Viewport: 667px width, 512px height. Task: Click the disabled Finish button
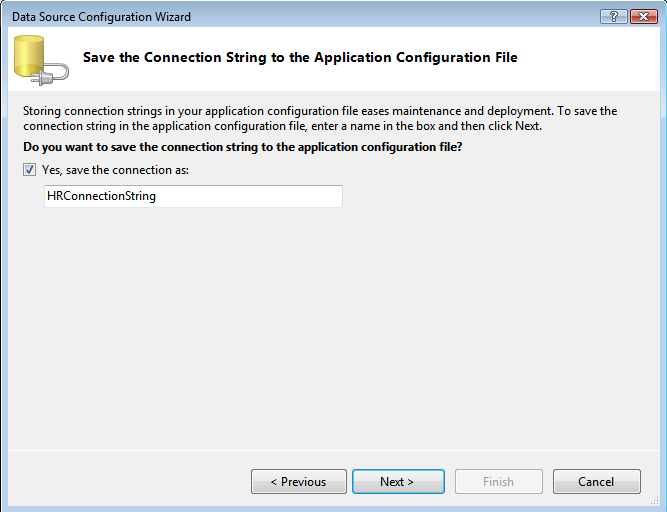(x=498, y=482)
